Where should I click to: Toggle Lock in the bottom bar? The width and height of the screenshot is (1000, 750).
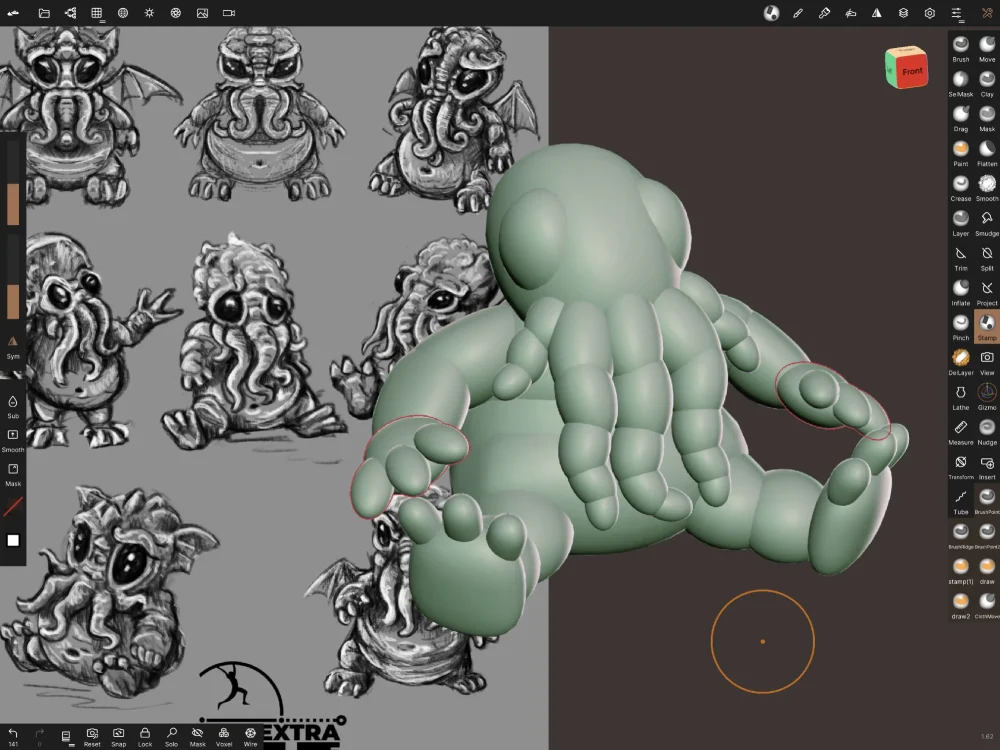tap(145, 737)
